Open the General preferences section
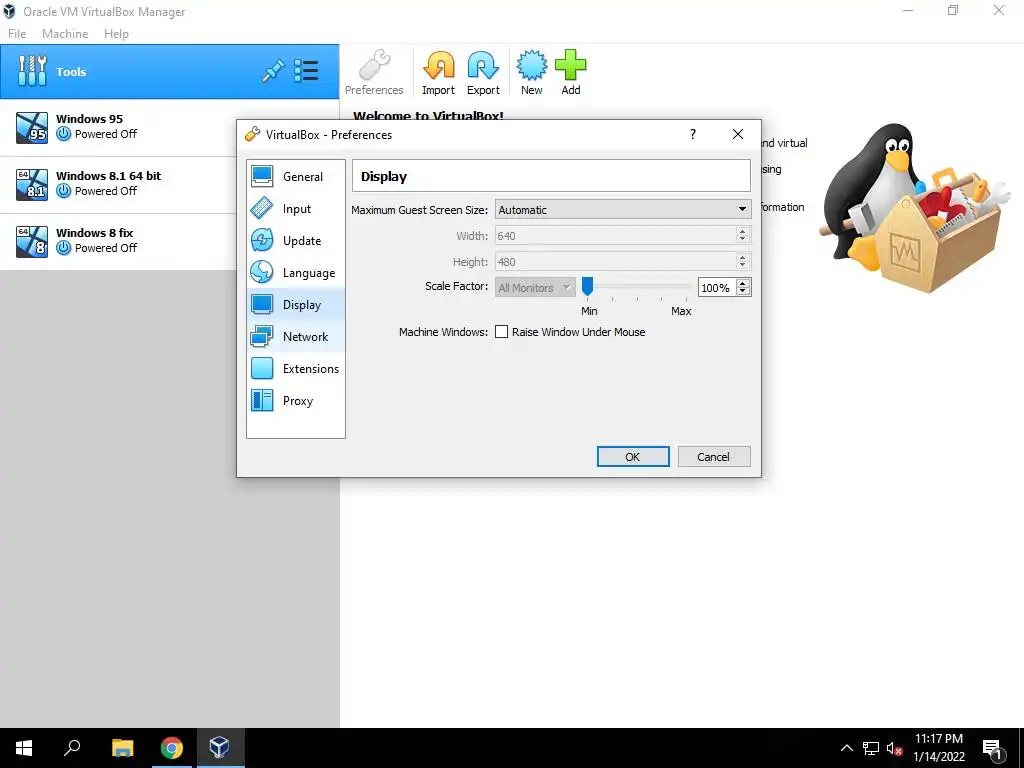The image size is (1024, 768). click(x=295, y=176)
